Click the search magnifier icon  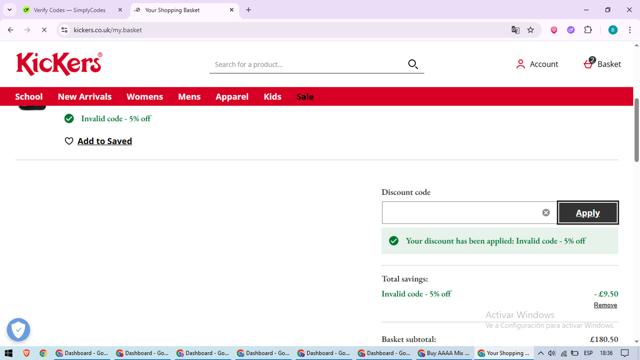click(413, 64)
